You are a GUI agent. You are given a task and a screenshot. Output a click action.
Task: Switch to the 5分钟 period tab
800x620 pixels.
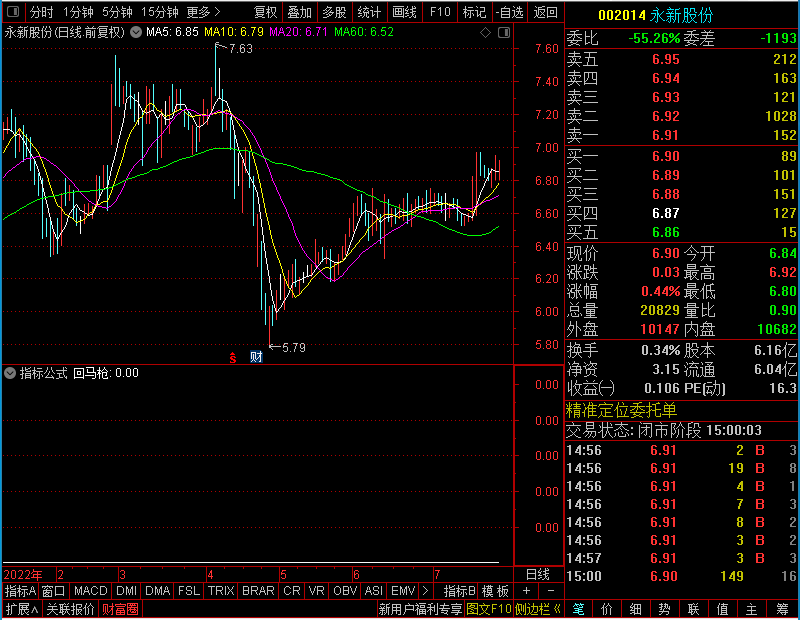[117, 12]
